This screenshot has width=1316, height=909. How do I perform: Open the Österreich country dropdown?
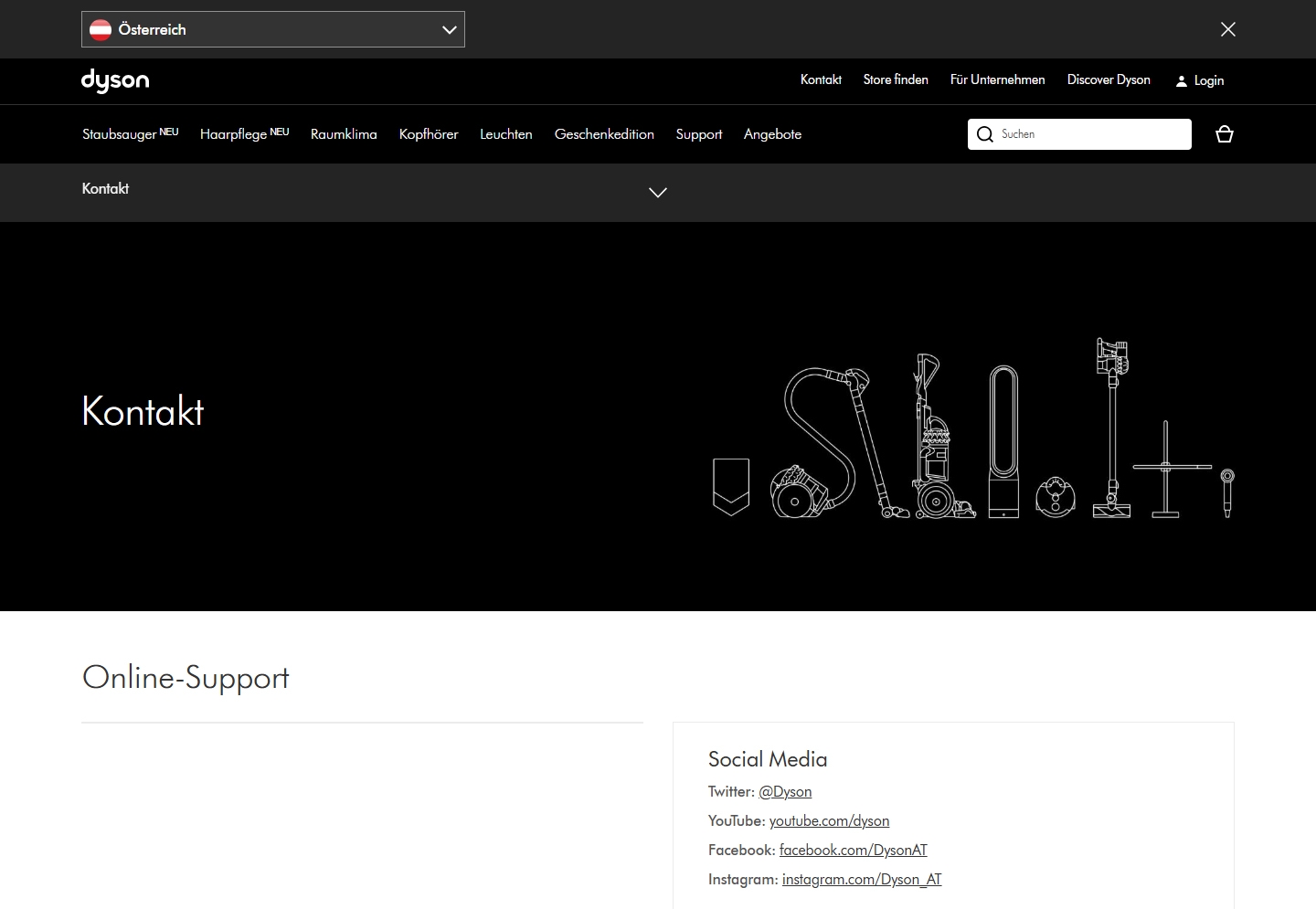[273, 29]
